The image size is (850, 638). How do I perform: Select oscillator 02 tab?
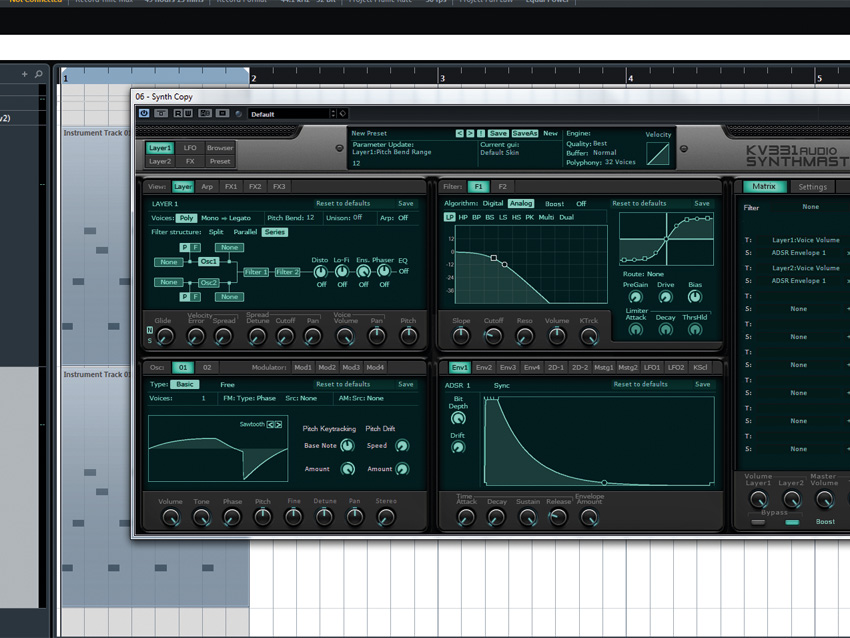(207, 368)
